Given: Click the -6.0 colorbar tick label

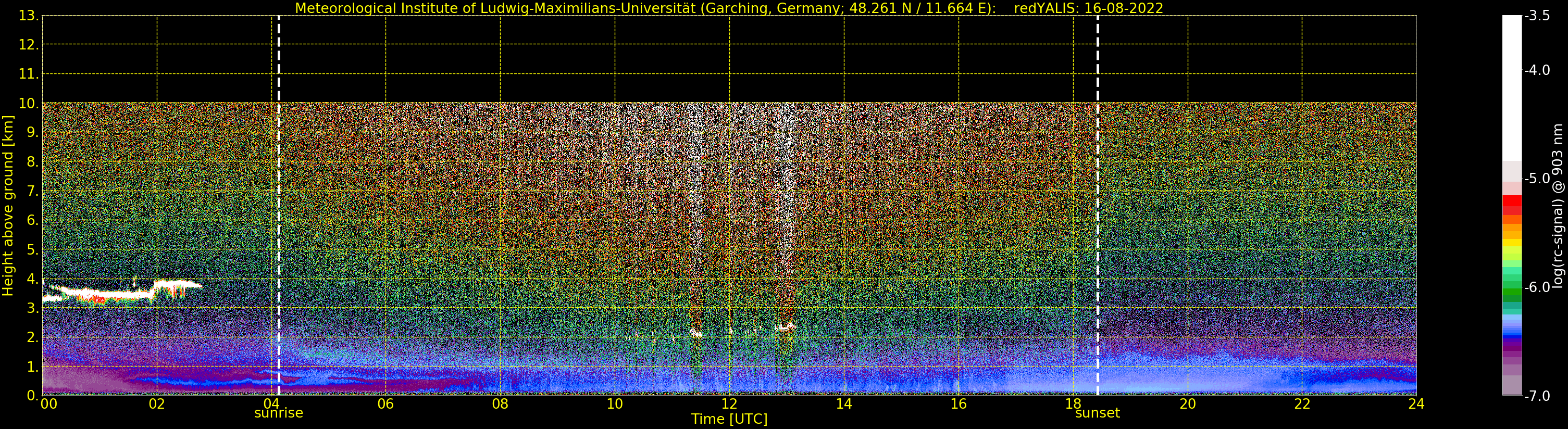Looking at the screenshot, I should point(1538,287).
